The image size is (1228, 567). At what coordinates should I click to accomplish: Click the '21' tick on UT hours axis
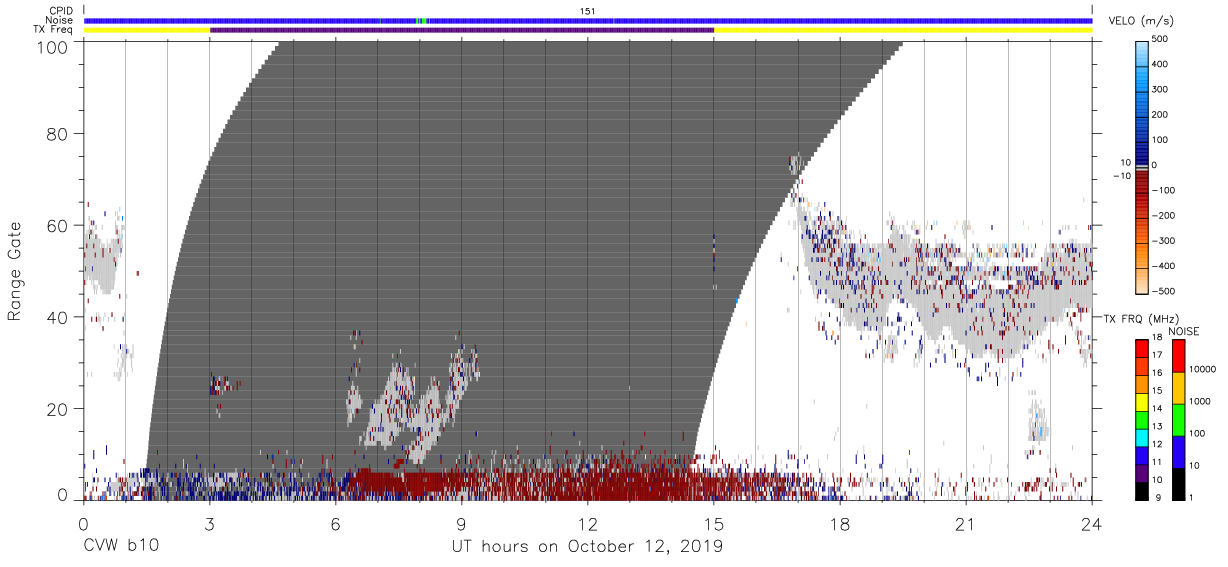pos(966,524)
